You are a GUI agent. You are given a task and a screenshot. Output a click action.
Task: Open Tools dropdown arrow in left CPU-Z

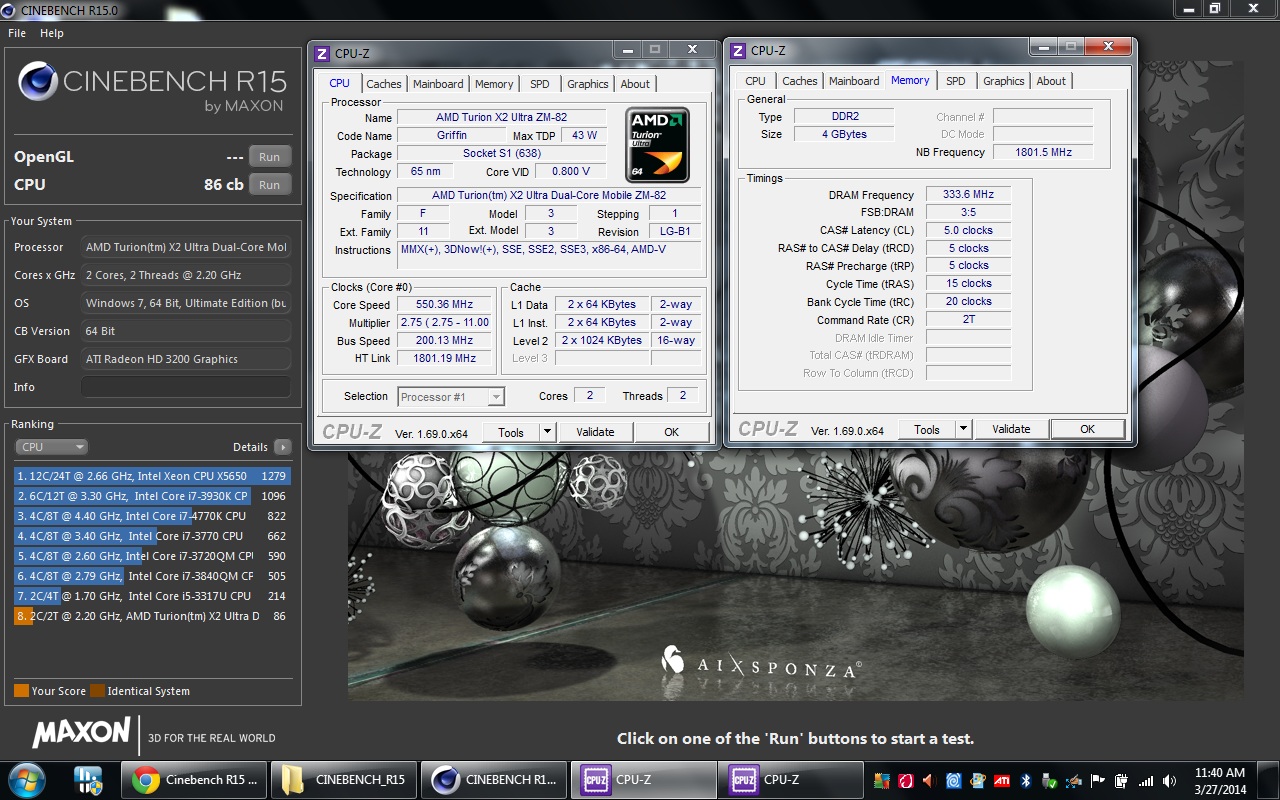pyautogui.click(x=547, y=432)
